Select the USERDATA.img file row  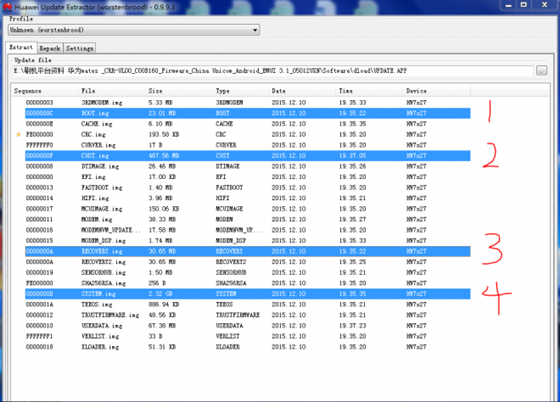[x=248, y=326]
